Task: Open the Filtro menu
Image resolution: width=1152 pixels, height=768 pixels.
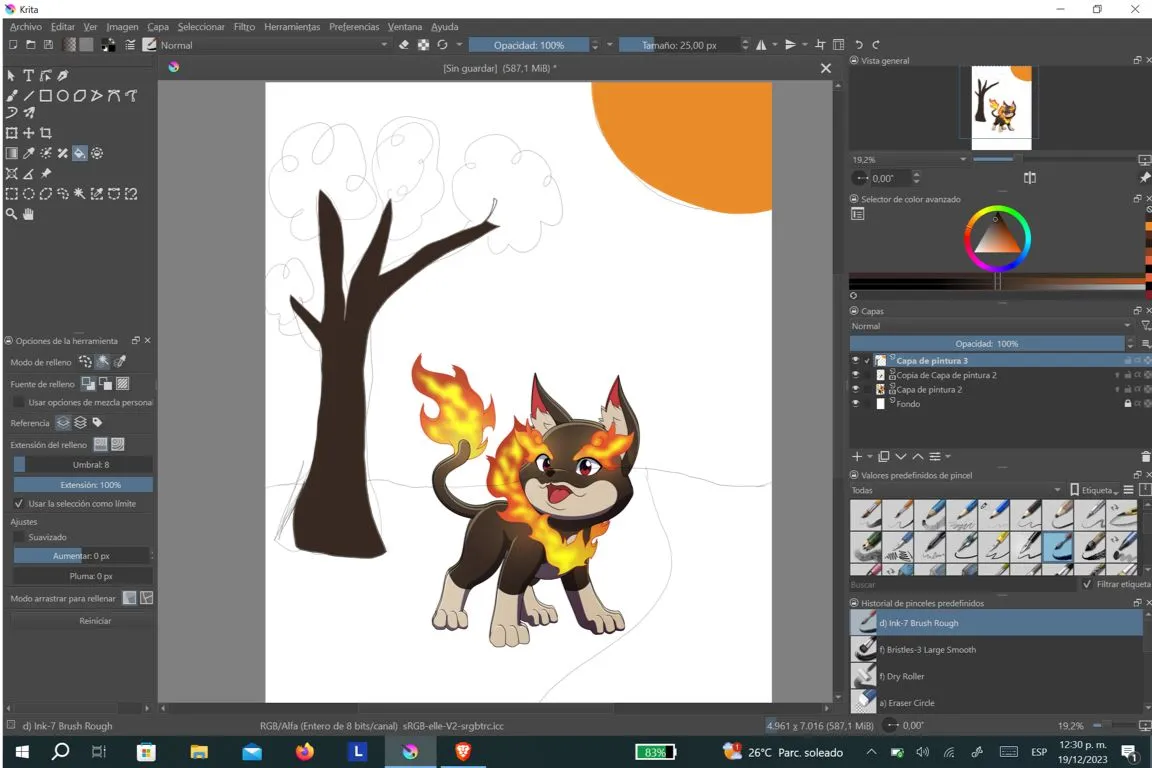Action: pyautogui.click(x=244, y=26)
